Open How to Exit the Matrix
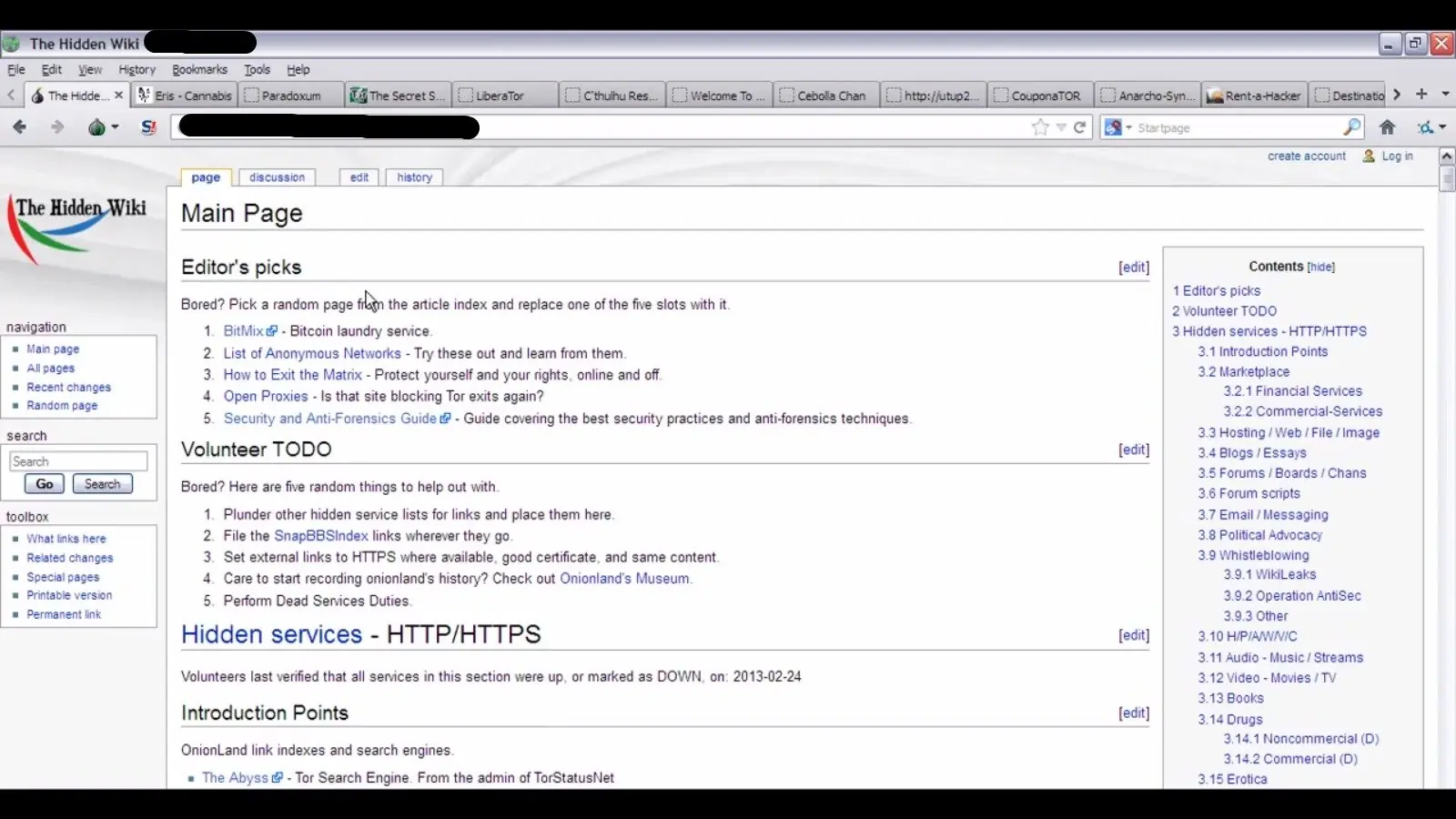The width and height of the screenshot is (1456, 819). pos(293,375)
